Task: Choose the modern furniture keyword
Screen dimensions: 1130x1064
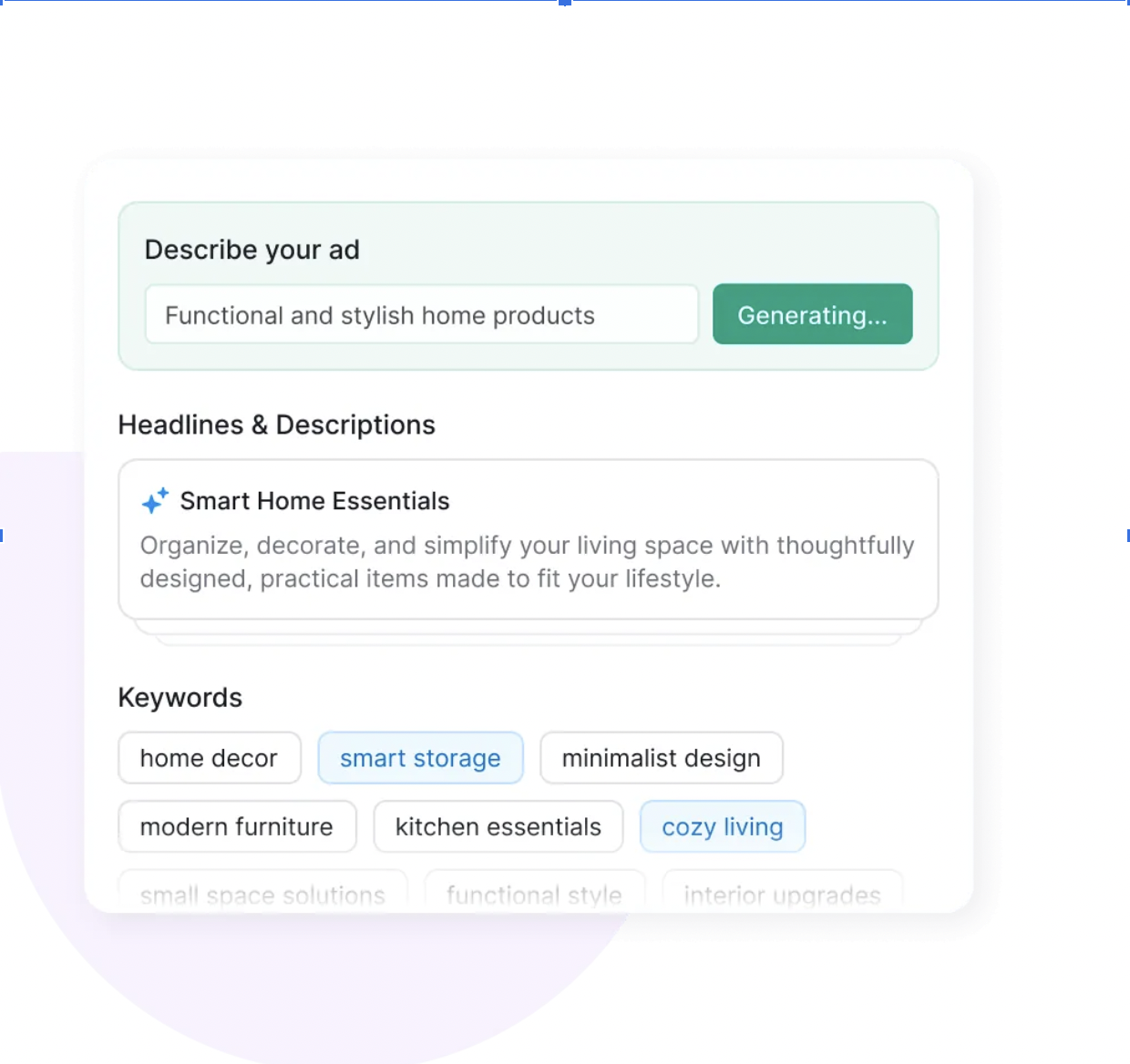Action: pos(237,826)
